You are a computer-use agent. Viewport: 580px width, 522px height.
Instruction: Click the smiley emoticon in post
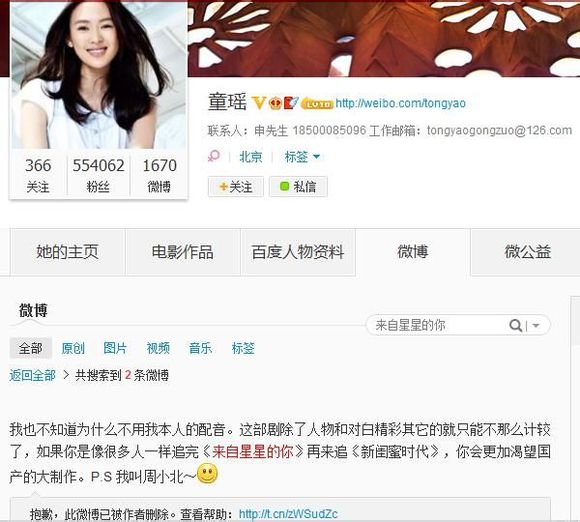pos(207,474)
